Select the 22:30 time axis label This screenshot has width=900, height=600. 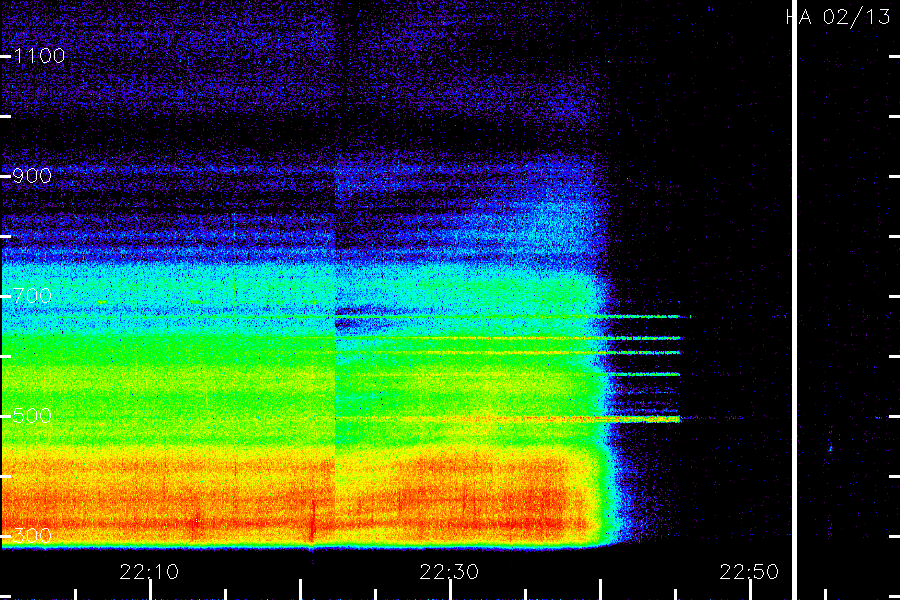coord(449,572)
